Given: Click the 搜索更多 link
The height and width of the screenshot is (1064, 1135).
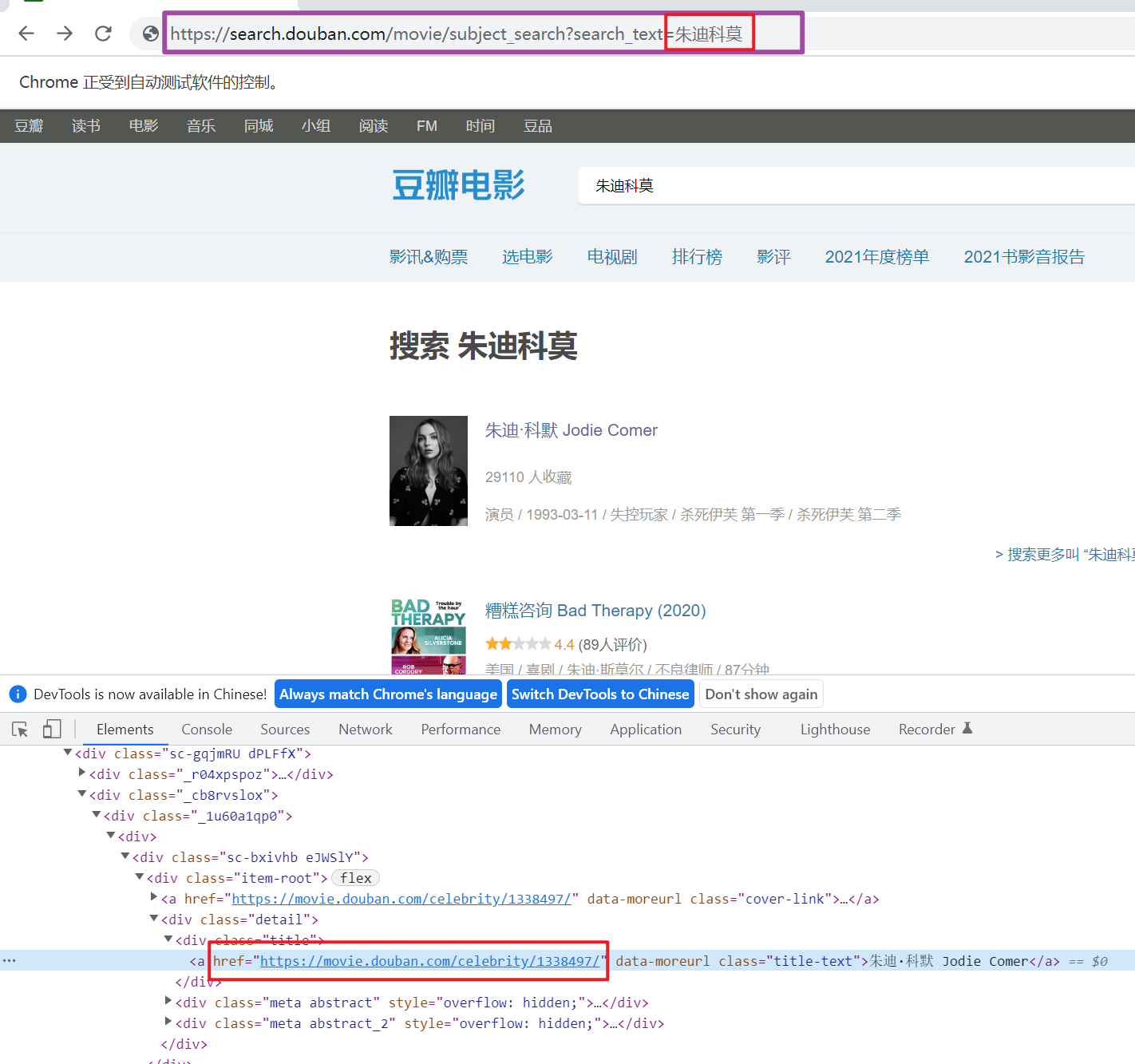Looking at the screenshot, I should point(1065,555).
